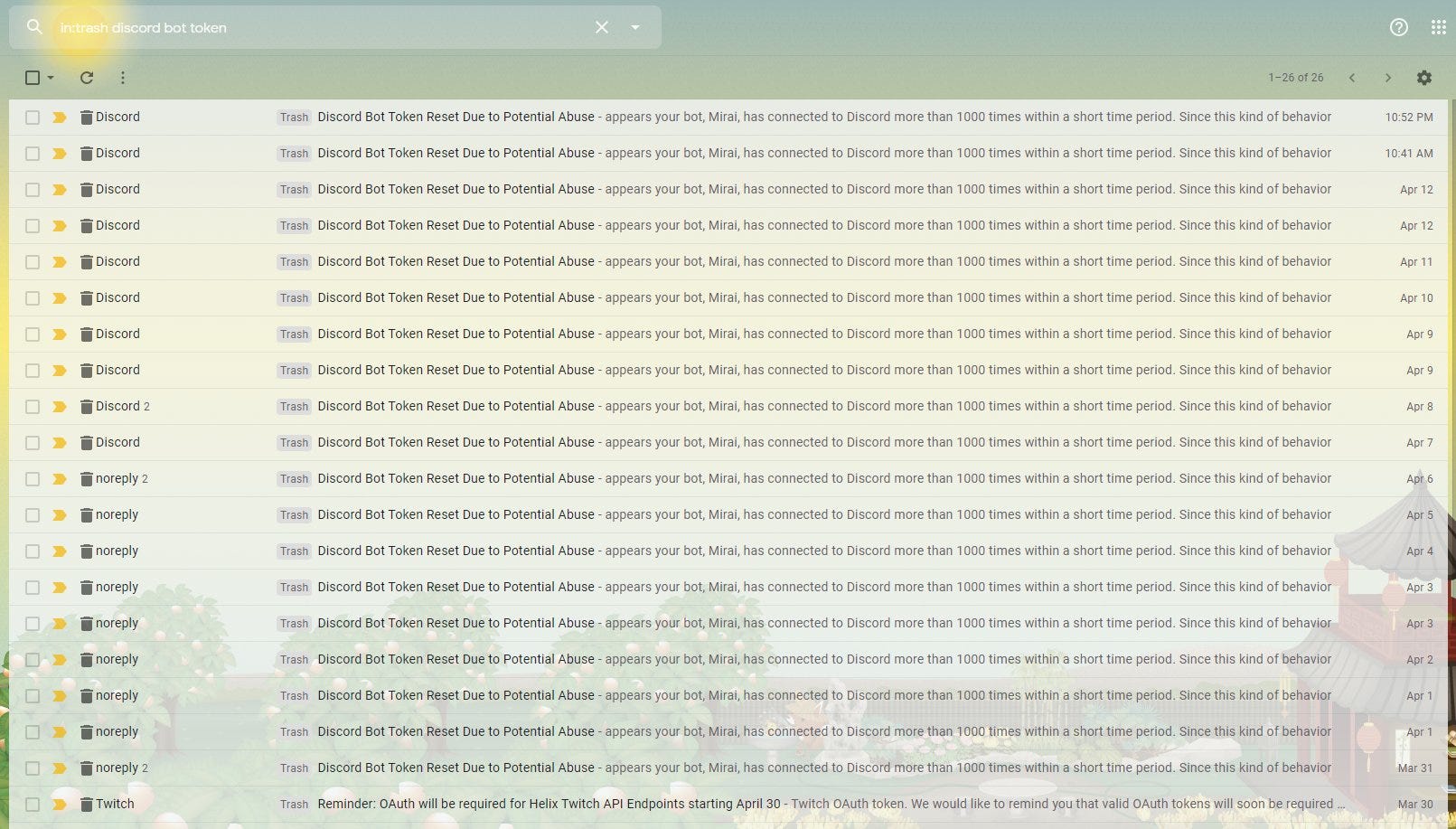Toggle importance marker on the Apr 7 email
The height and width of the screenshot is (829, 1456).
[x=60, y=443]
